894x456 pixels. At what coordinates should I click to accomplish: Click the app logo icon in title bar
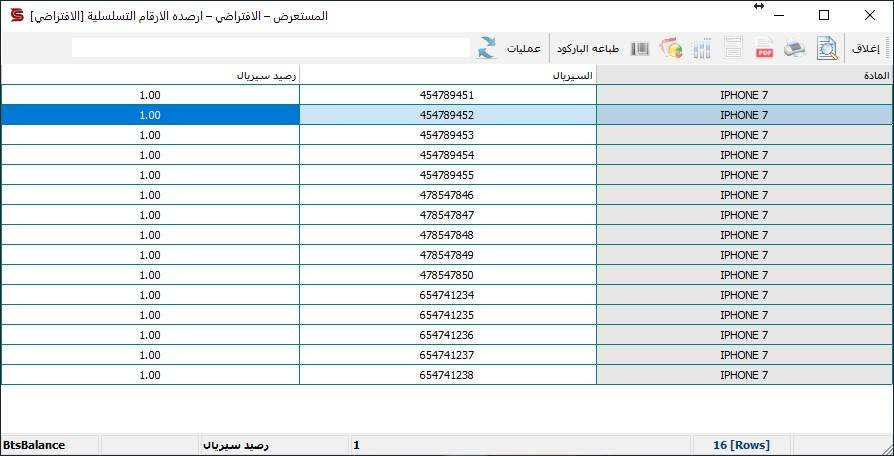coord(17,15)
